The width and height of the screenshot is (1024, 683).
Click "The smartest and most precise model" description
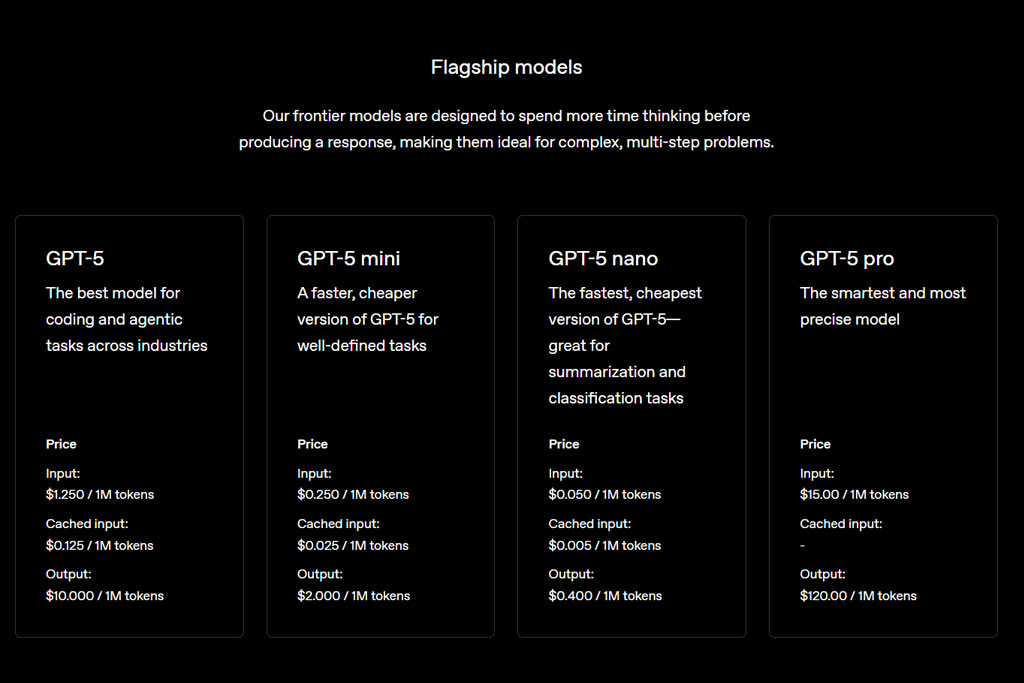coord(883,306)
